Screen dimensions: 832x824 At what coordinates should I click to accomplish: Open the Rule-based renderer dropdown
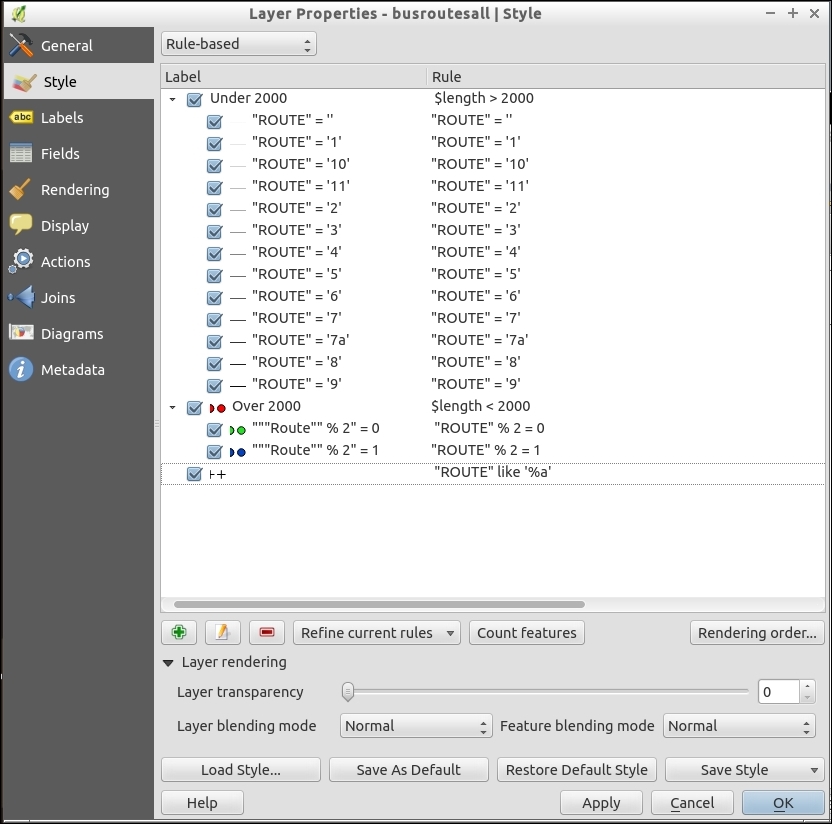pyautogui.click(x=239, y=44)
